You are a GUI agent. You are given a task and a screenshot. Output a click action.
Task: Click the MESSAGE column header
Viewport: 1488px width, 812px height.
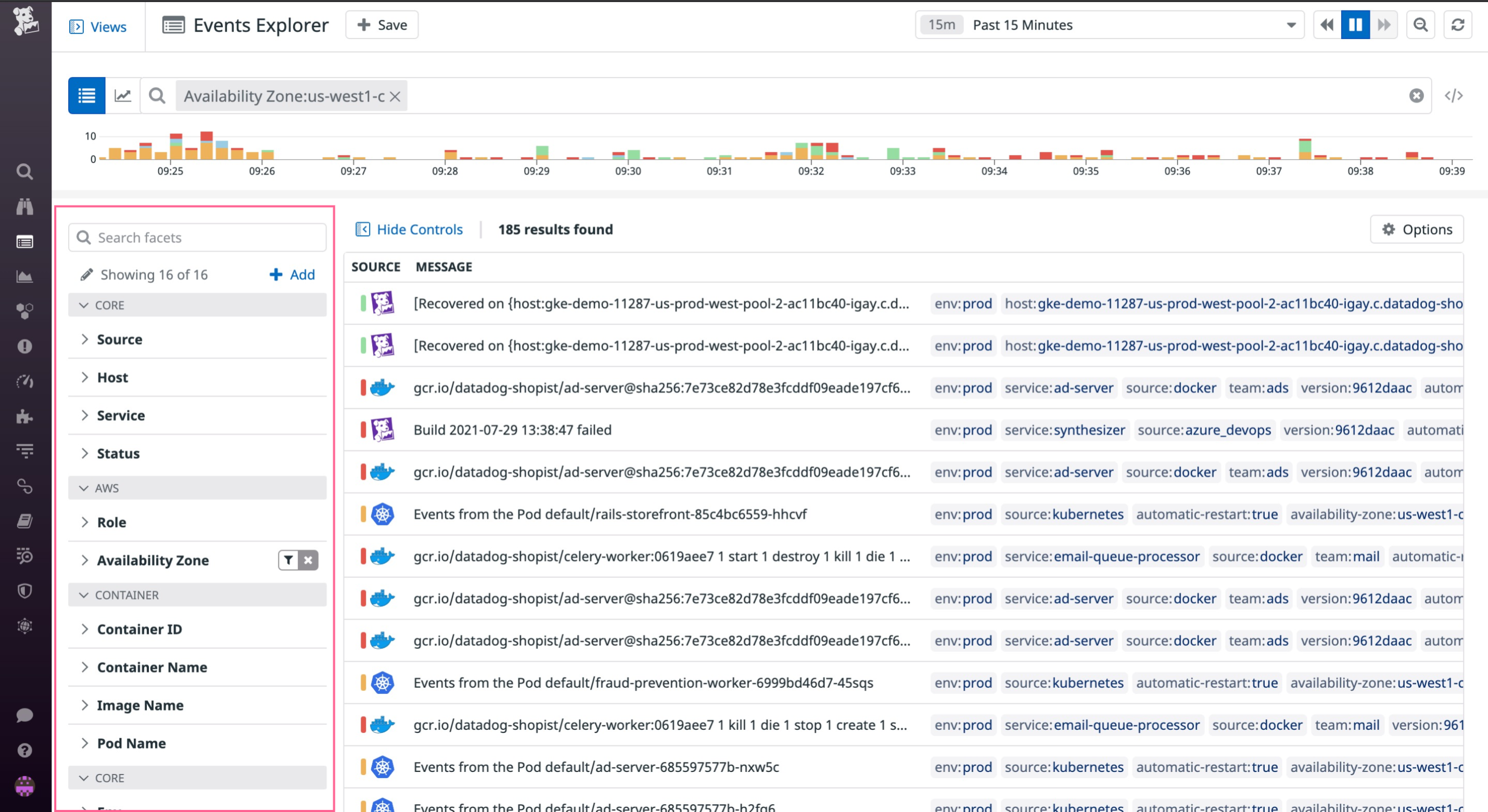click(x=444, y=267)
